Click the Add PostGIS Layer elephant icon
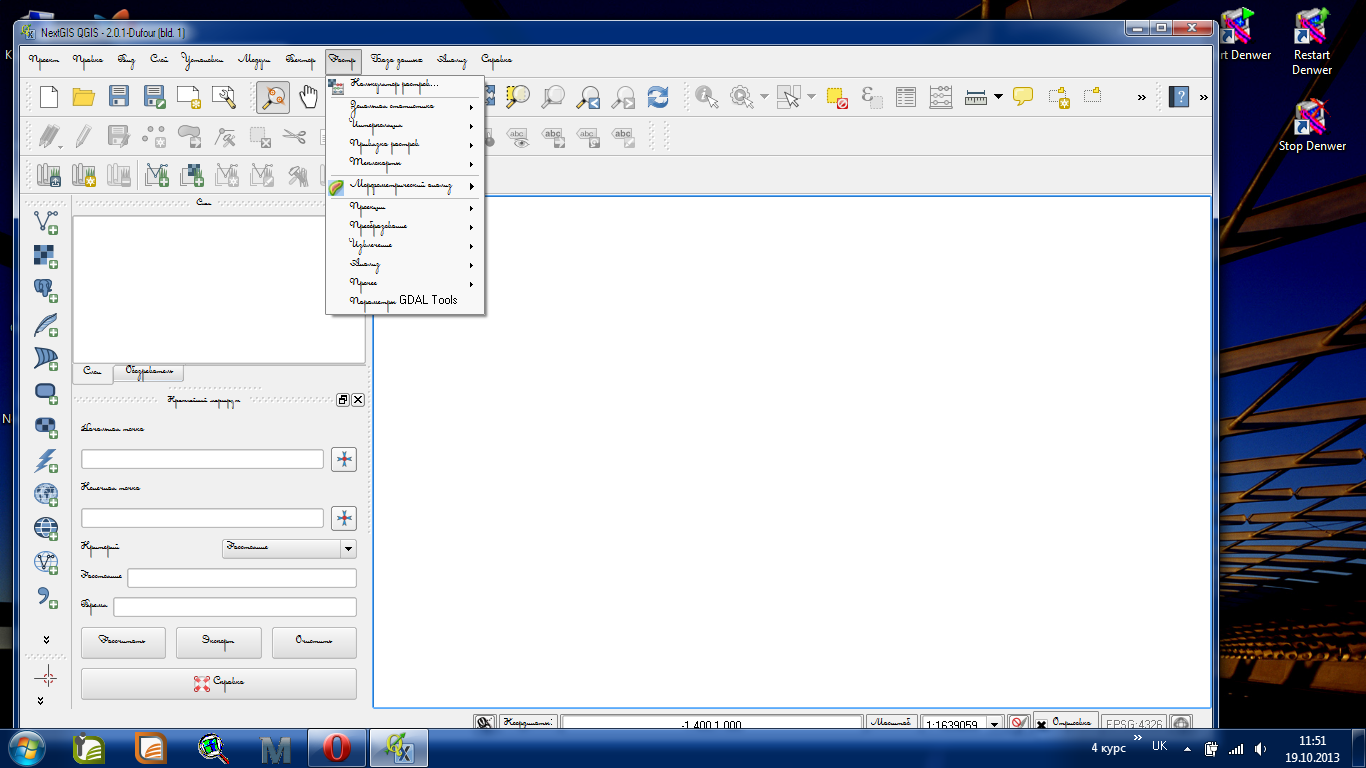1366x768 pixels. pyautogui.click(x=46, y=290)
